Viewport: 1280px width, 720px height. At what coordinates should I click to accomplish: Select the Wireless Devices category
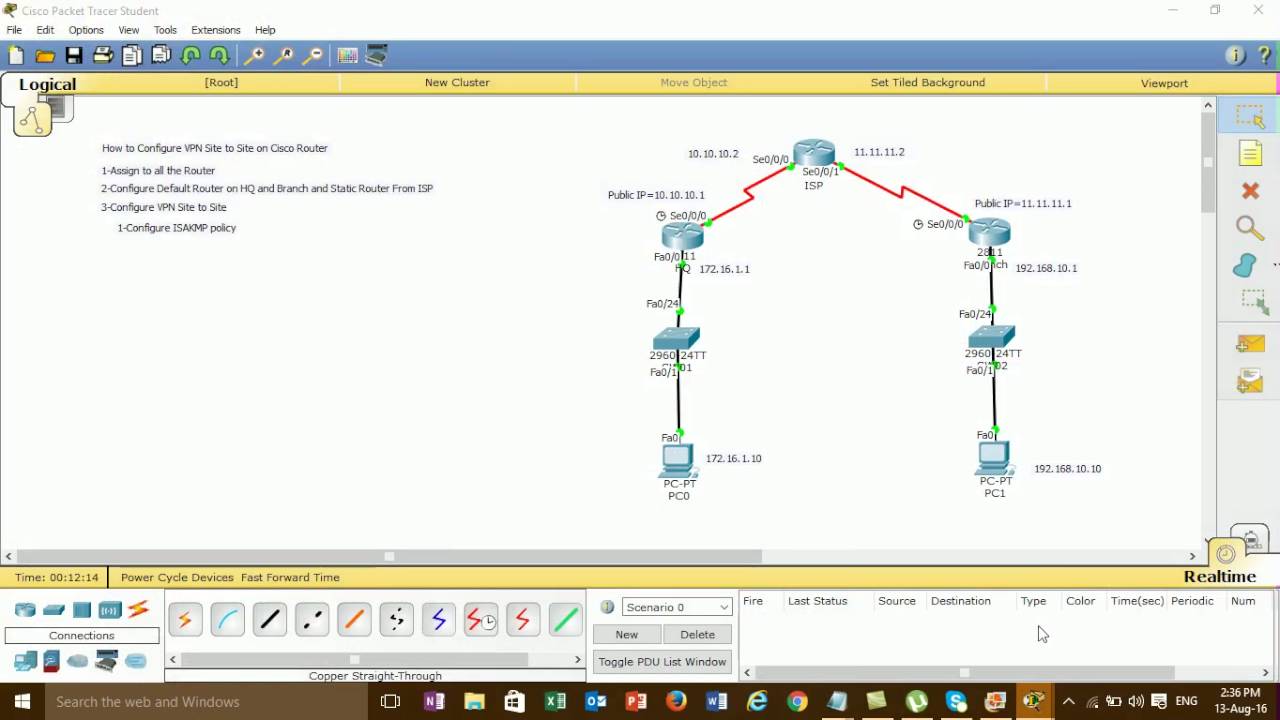tap(110, 610)
